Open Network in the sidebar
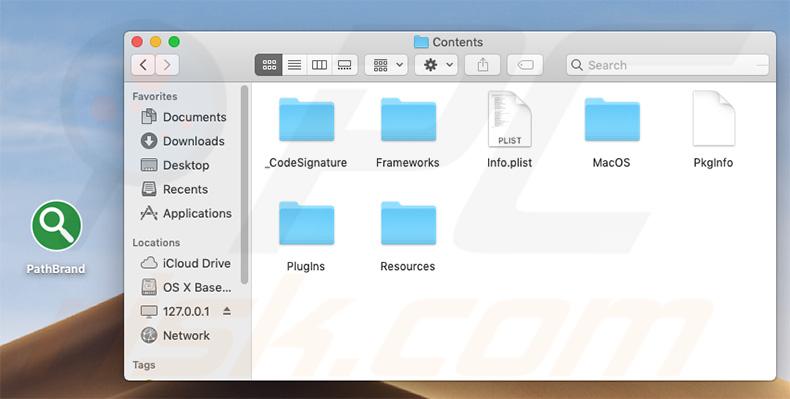Screen dimensions: 790x399 pos(175,336)
